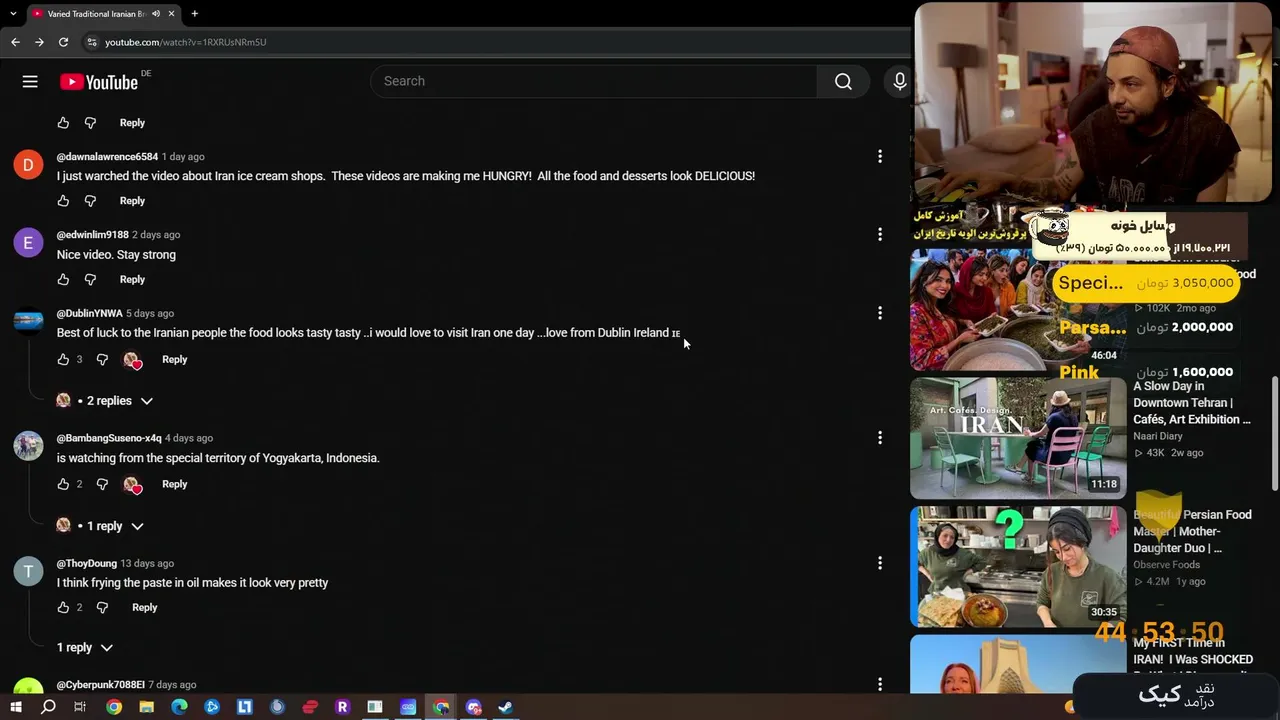Screen dimensions: 1280x720
Task: Go to YouTube home via the logo
Action: click(99, 82)
